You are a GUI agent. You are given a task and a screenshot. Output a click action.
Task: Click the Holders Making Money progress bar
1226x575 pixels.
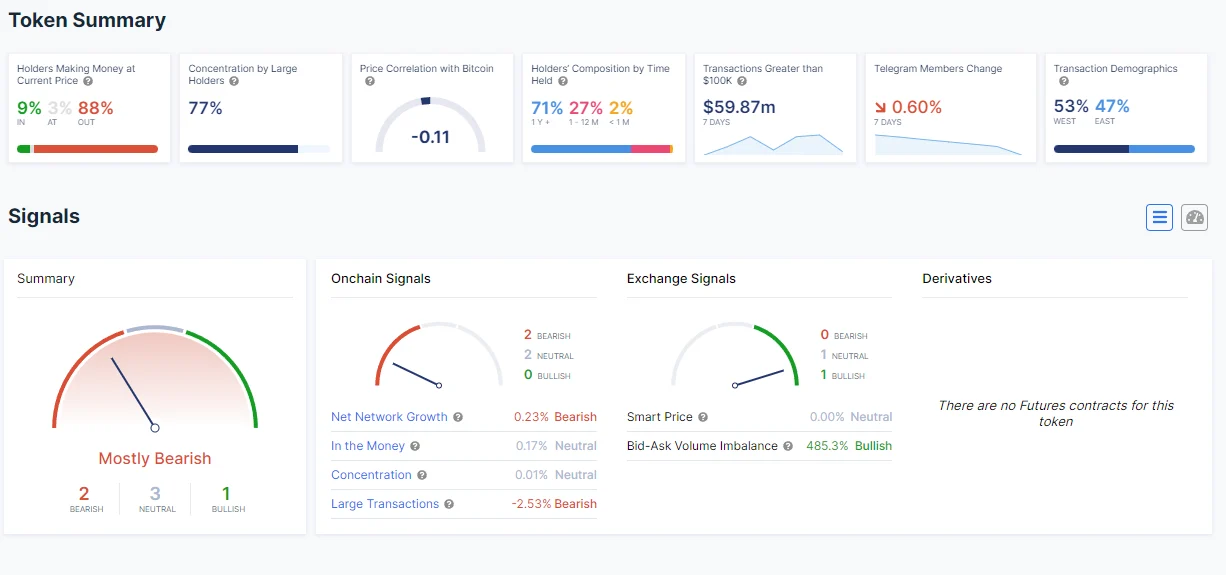point(88,149)
